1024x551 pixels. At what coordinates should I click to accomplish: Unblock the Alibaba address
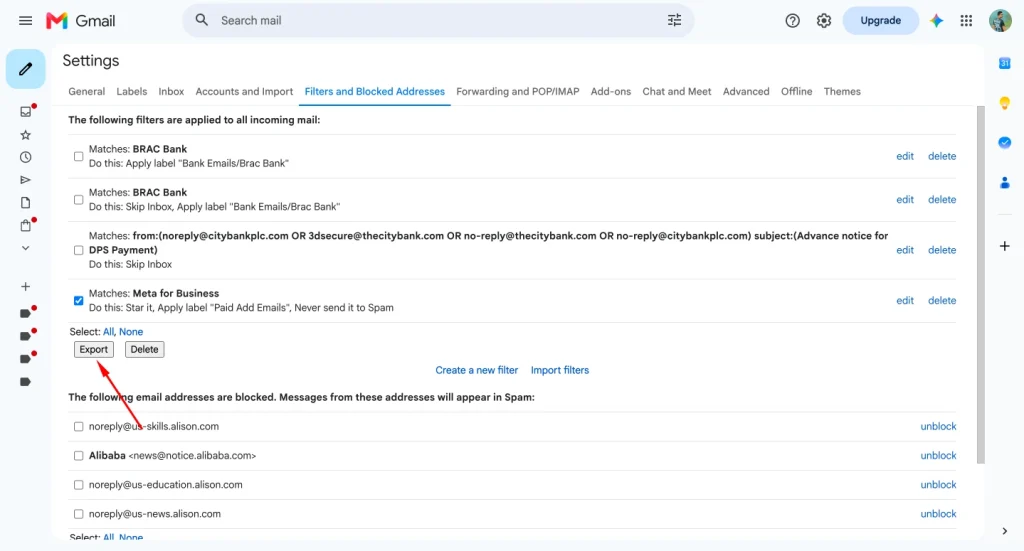[938, 456]
